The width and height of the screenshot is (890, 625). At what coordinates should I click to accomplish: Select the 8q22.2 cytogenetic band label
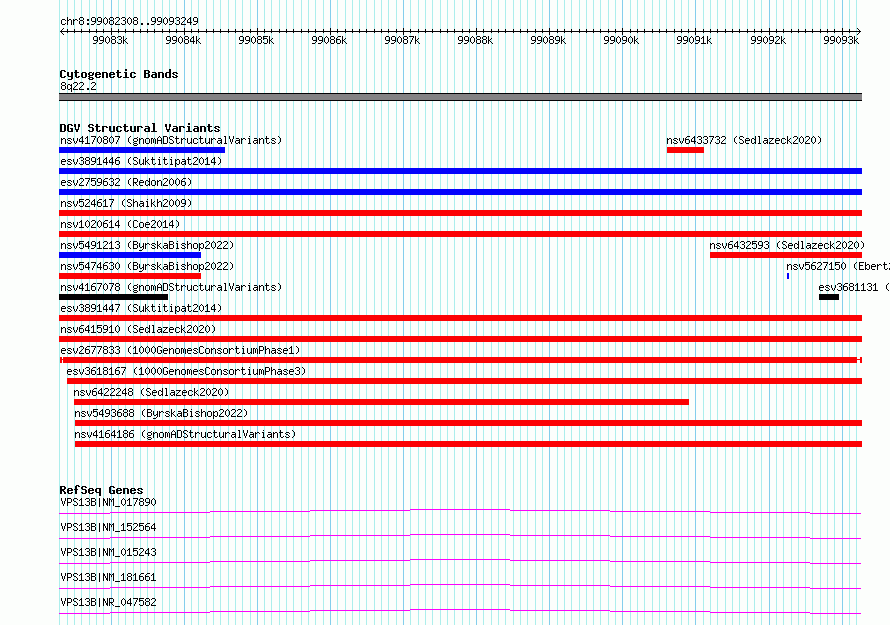click(78, 86)
